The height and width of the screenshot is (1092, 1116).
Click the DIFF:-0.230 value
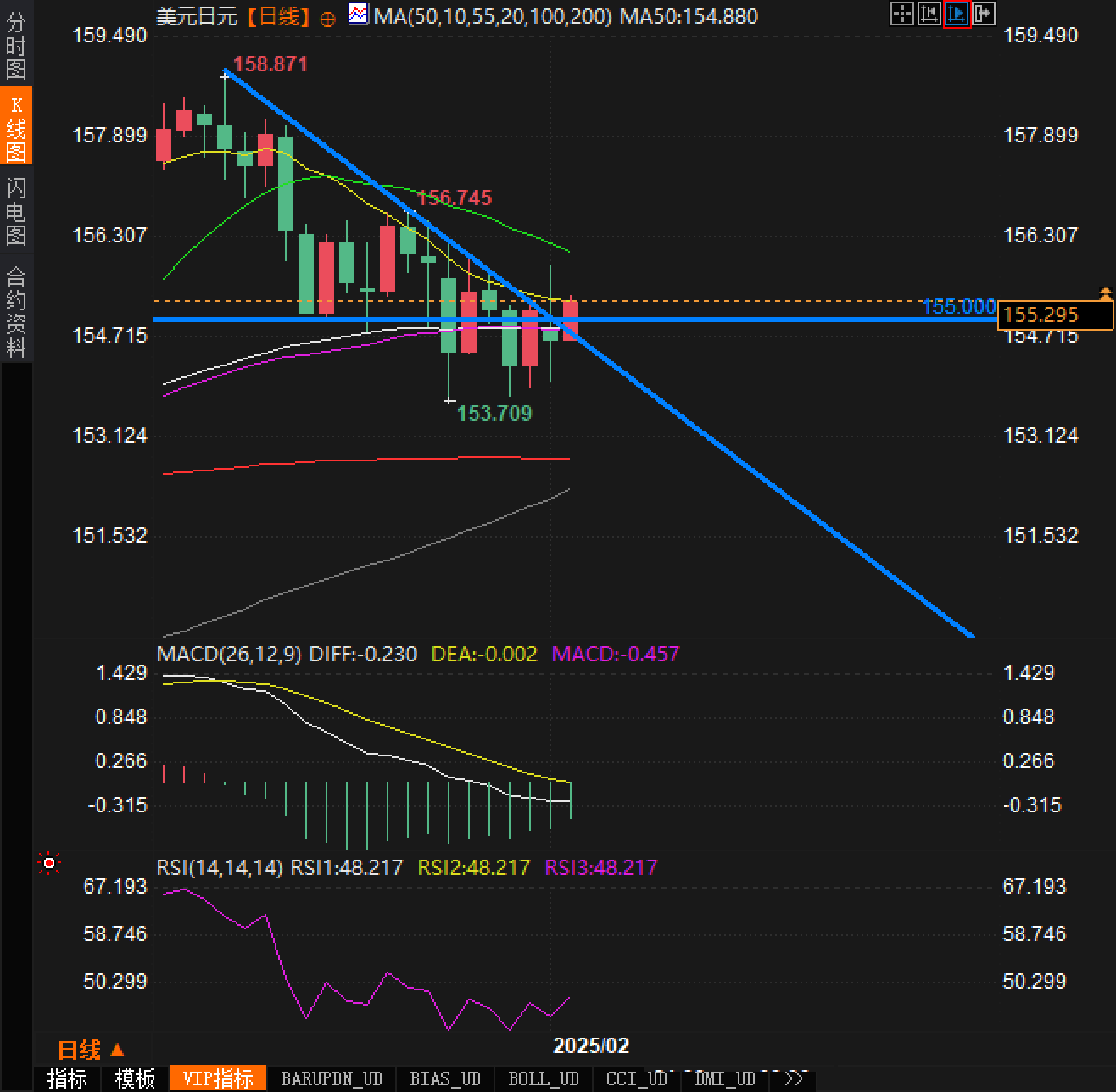click(363, 654)
